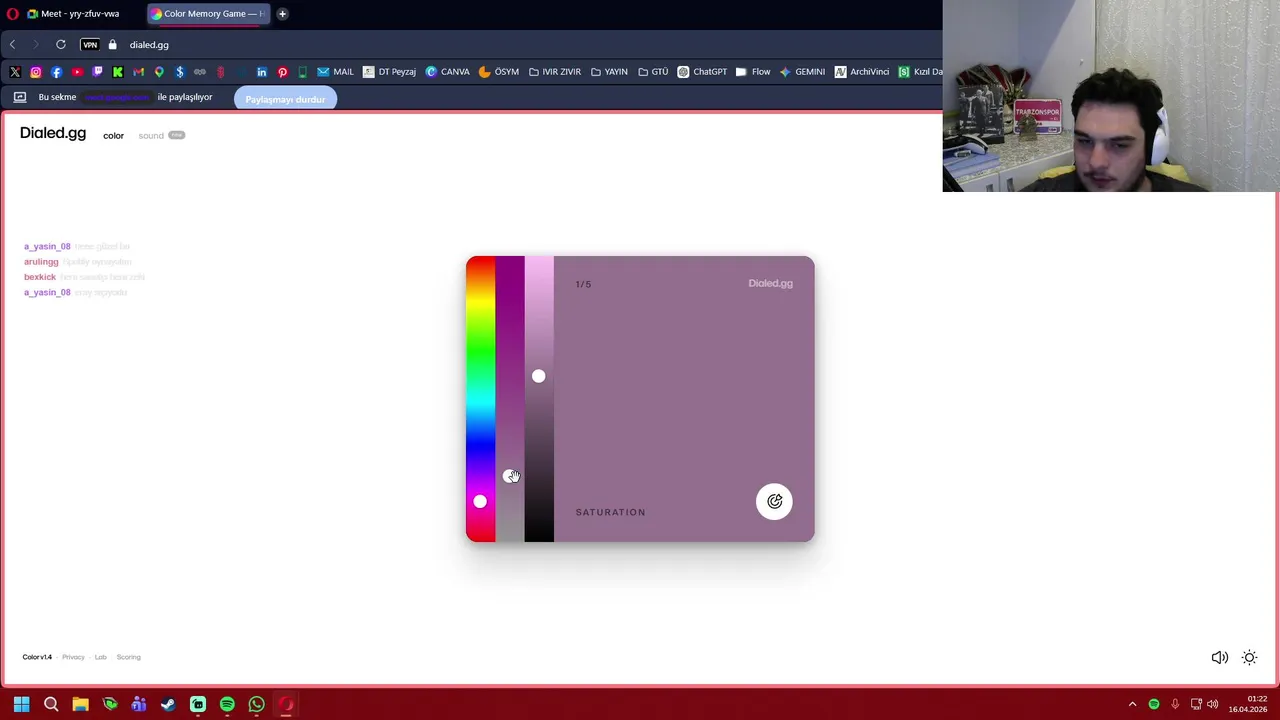
Task: Open the MAIL bookmark
Action: tap(335, 72)
